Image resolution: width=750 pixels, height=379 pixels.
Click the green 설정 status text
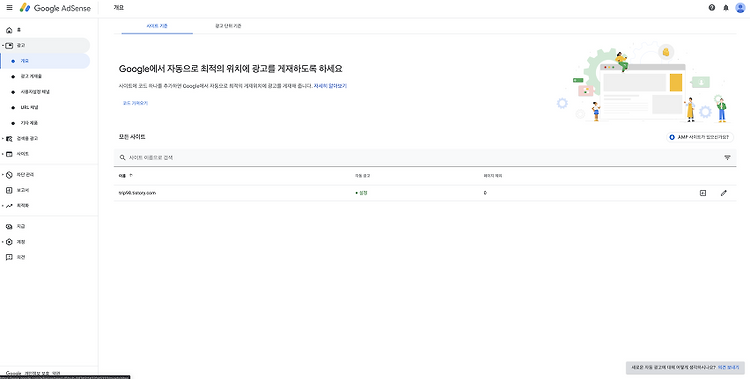[363, 193]
